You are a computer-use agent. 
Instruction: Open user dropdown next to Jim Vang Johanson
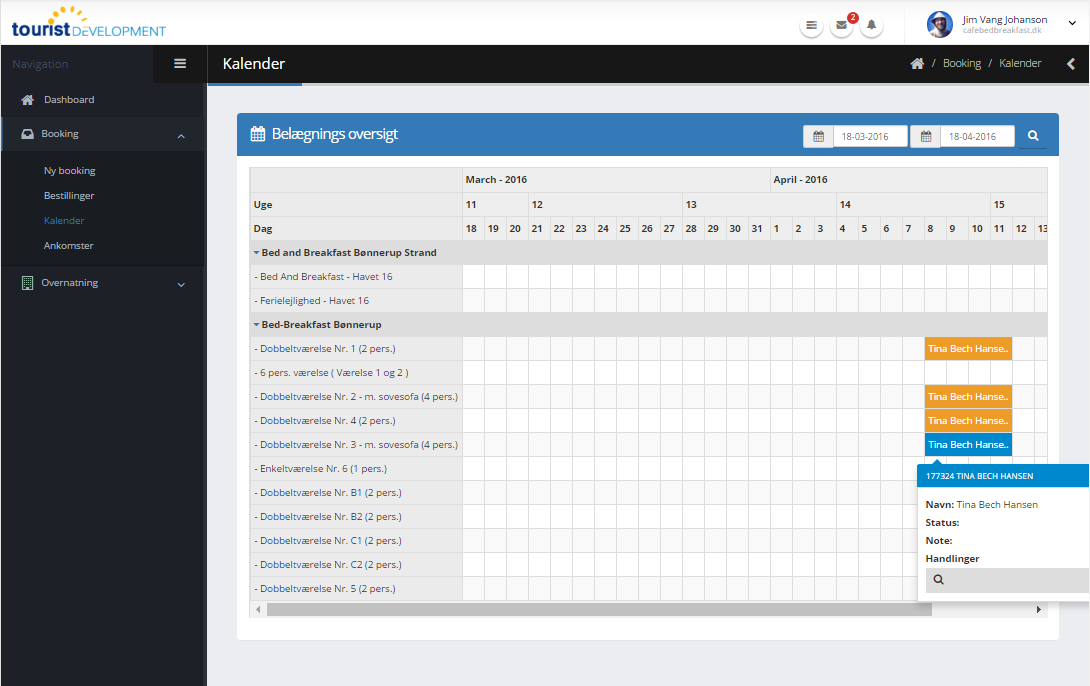(1072, 24)
